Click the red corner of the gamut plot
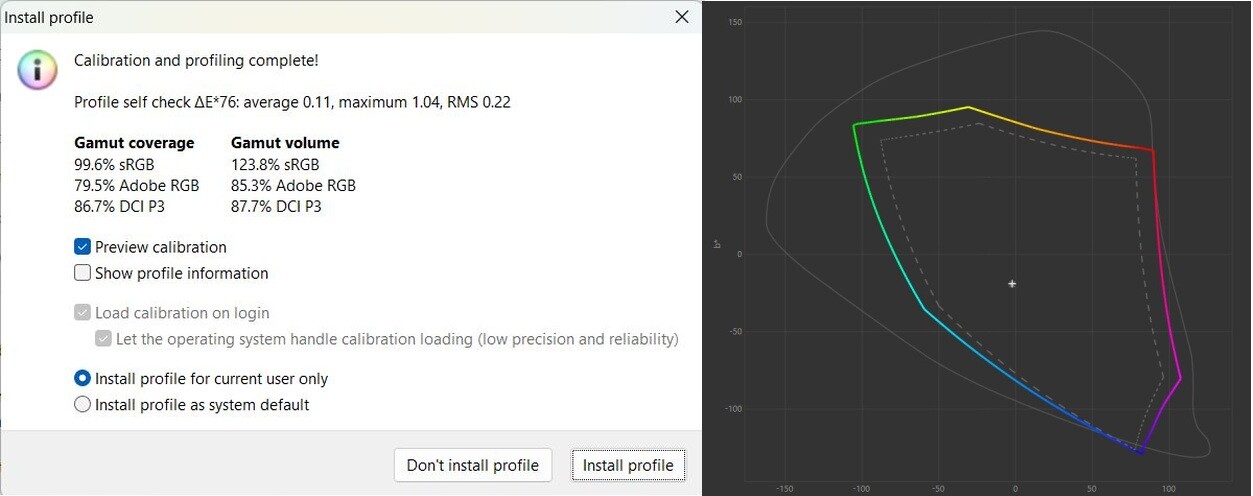The image size is (1253, 496). coord(1153,151)
